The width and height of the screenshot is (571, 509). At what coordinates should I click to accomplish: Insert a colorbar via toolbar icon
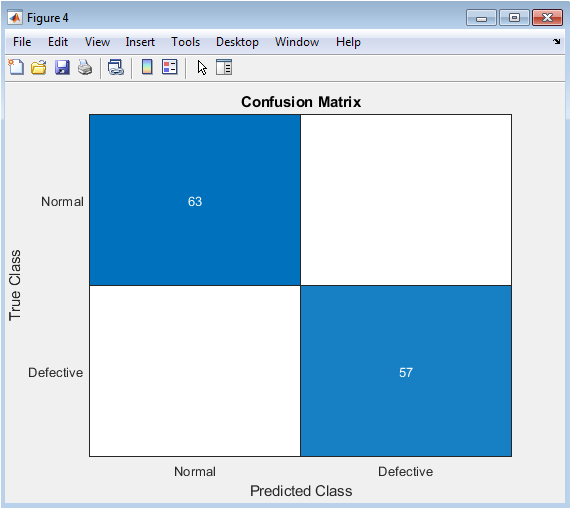coord(147,67)
